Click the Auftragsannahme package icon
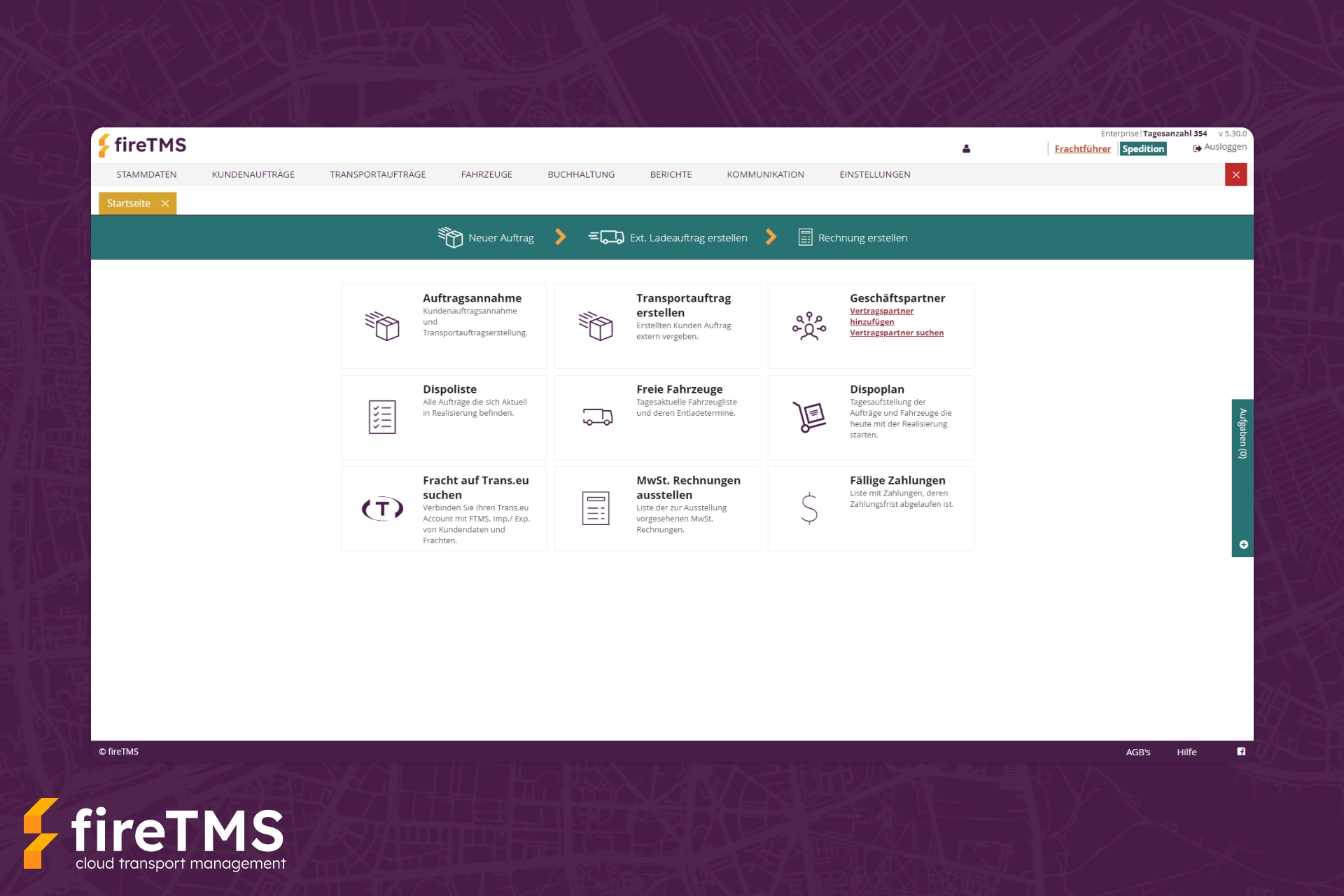The width and height of the screenshot is (1344, 896). coord(382,326)
